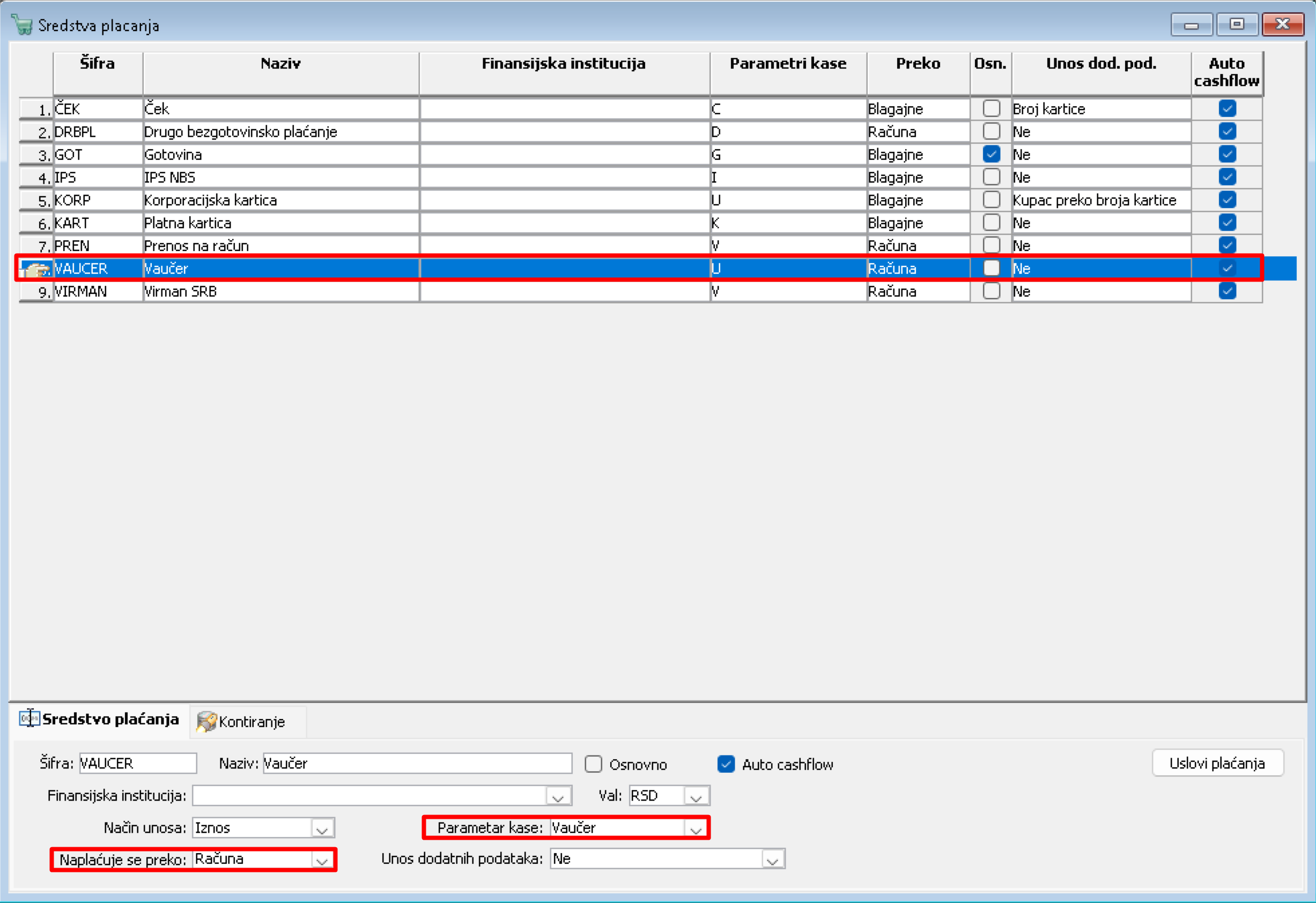Open Finansijska institucija dropdown
Screen dimensions: 1316x903
[x=558, y=797]
